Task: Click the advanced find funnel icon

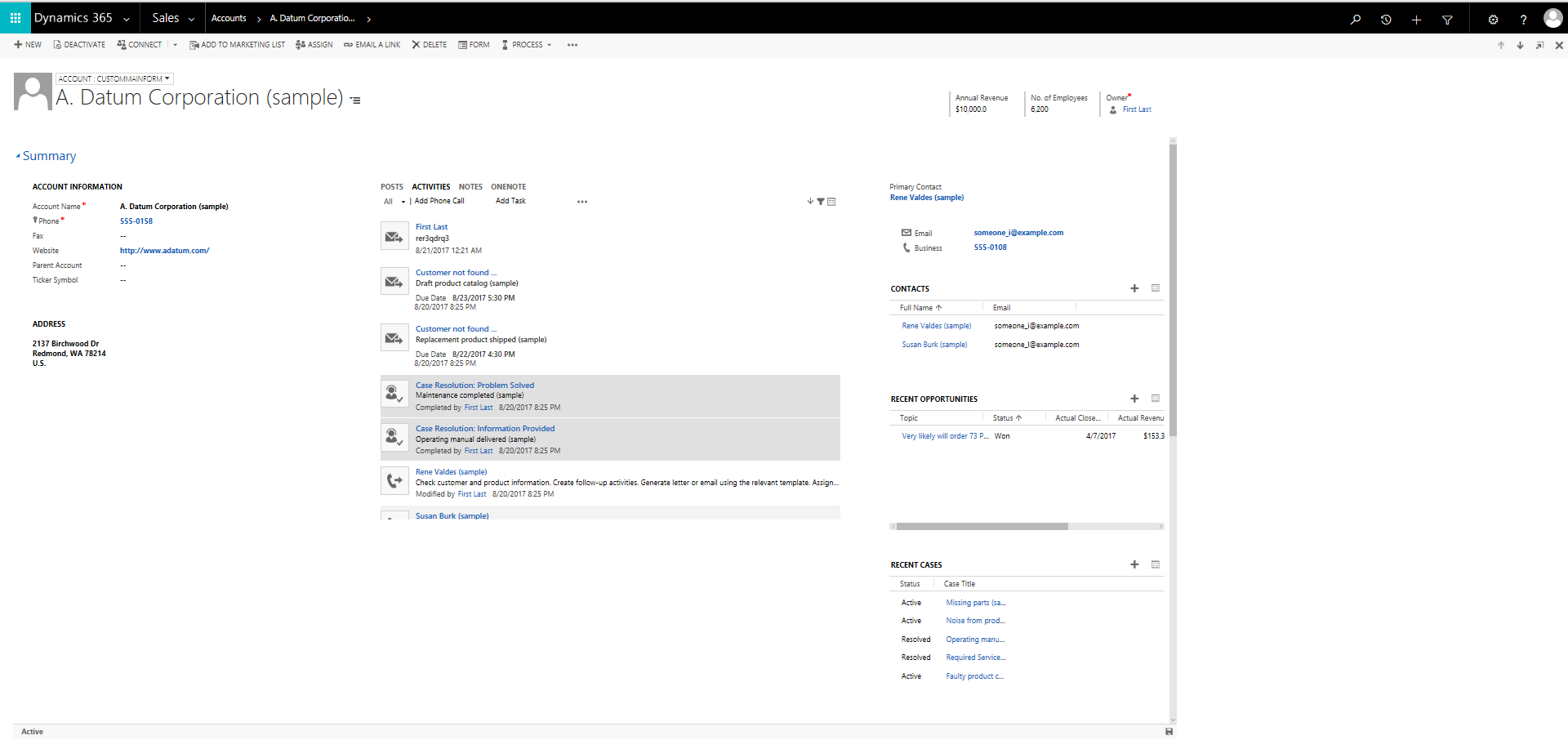Action: click(x=1447, y=20)
